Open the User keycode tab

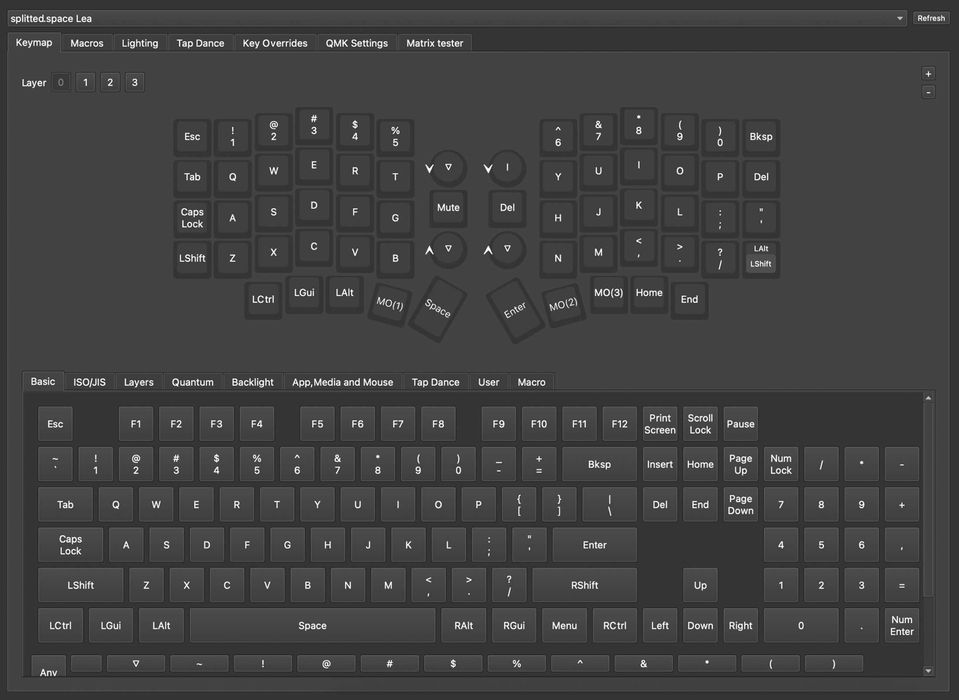click(x=489, y=382)
